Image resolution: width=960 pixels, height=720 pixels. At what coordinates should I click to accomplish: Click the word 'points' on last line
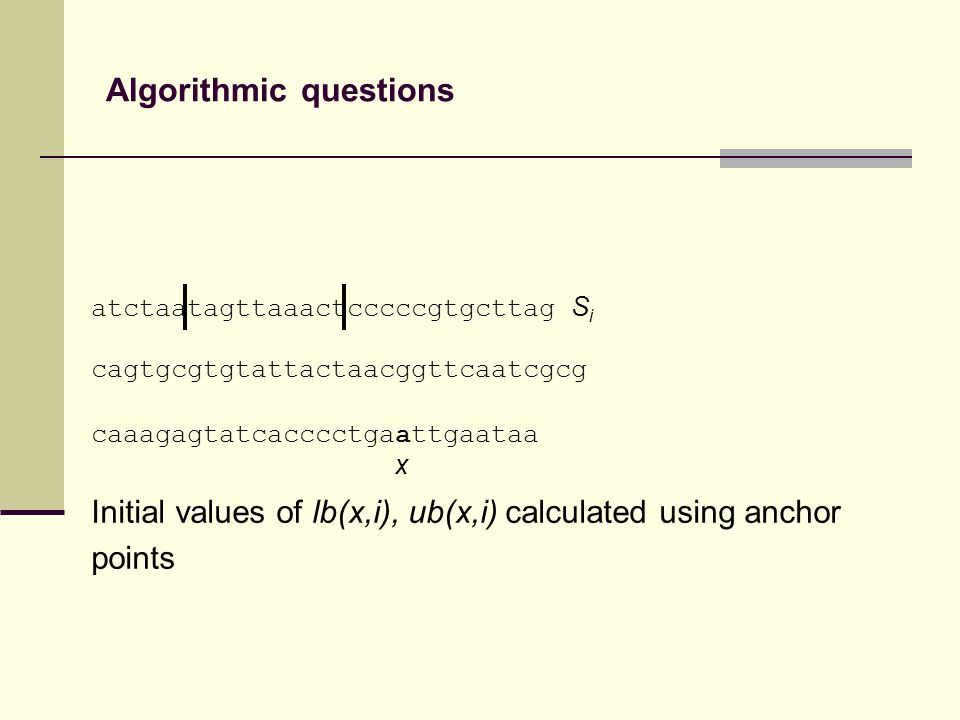tap(133, 560)
